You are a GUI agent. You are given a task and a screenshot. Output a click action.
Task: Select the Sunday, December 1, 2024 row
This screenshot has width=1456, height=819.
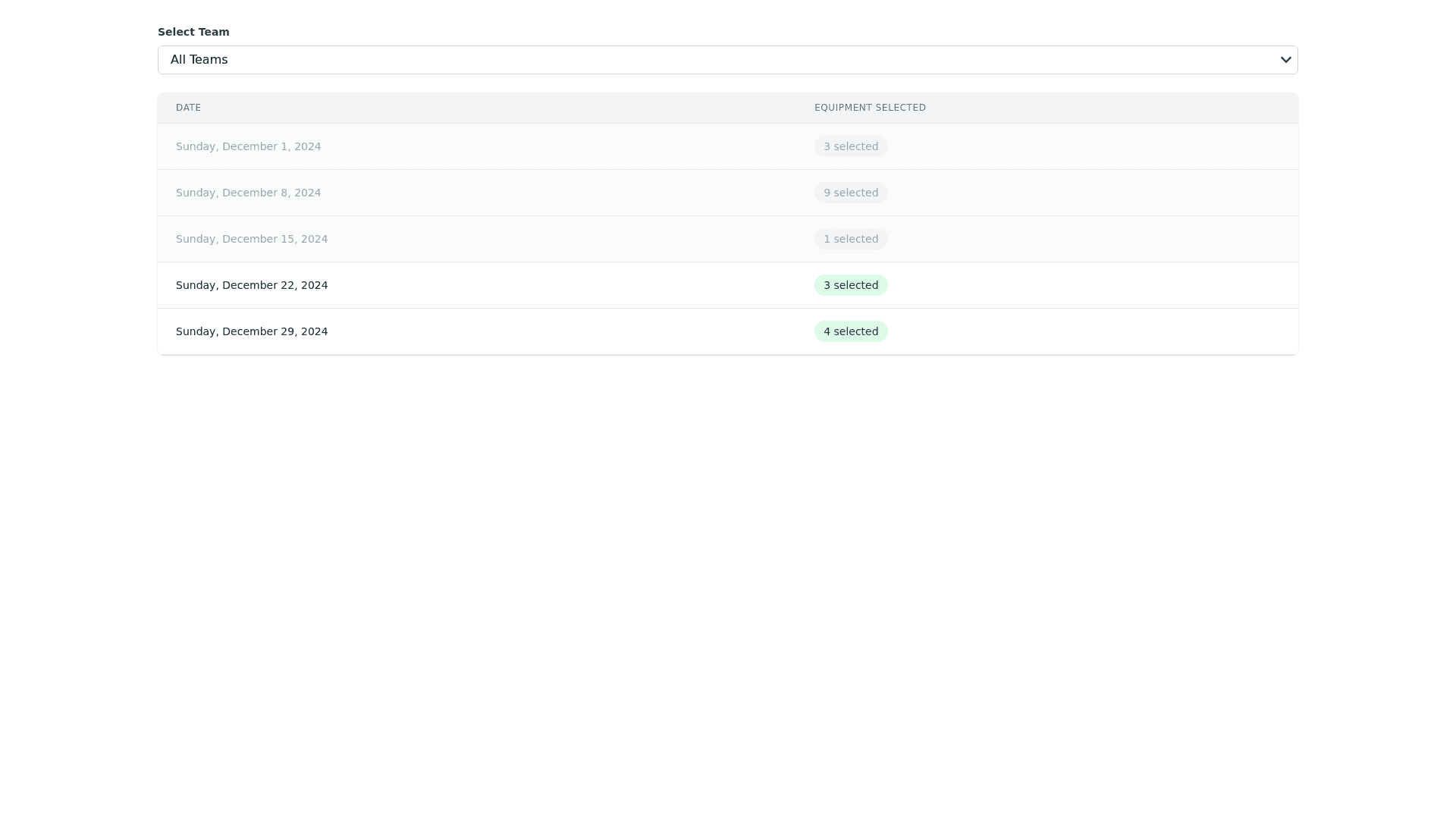tap(248, 146)
